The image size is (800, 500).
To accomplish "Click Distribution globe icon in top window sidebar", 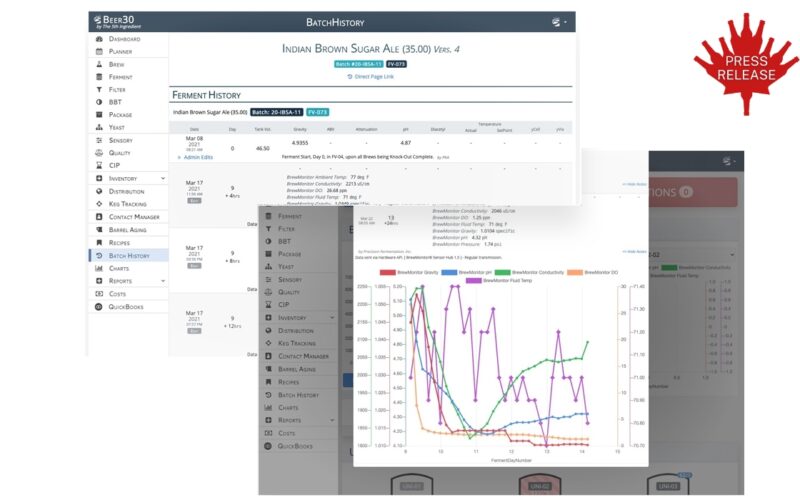I will pos(99,191).
